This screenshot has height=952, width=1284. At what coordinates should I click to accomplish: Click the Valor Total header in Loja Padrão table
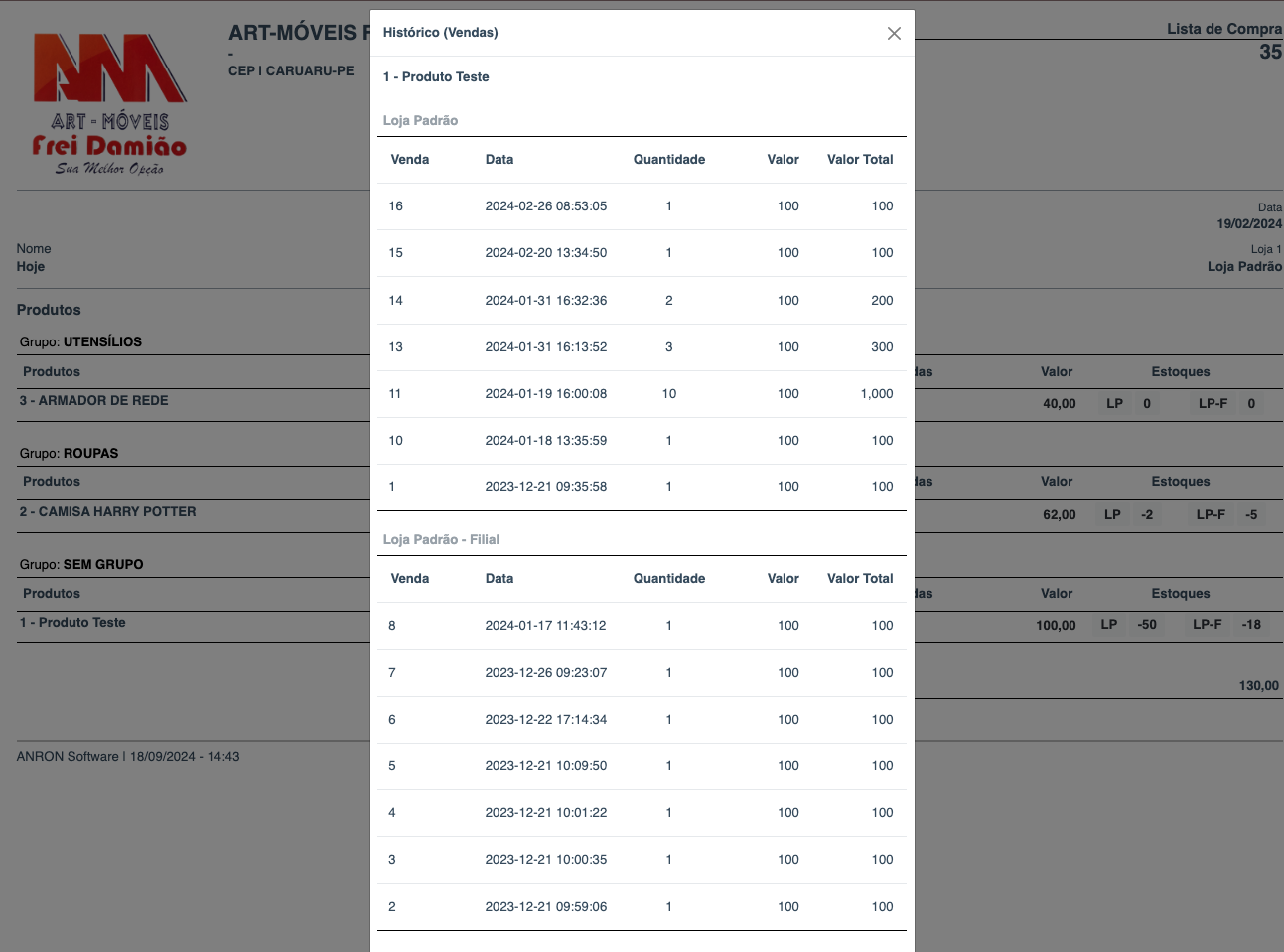(x=859, y=160)
